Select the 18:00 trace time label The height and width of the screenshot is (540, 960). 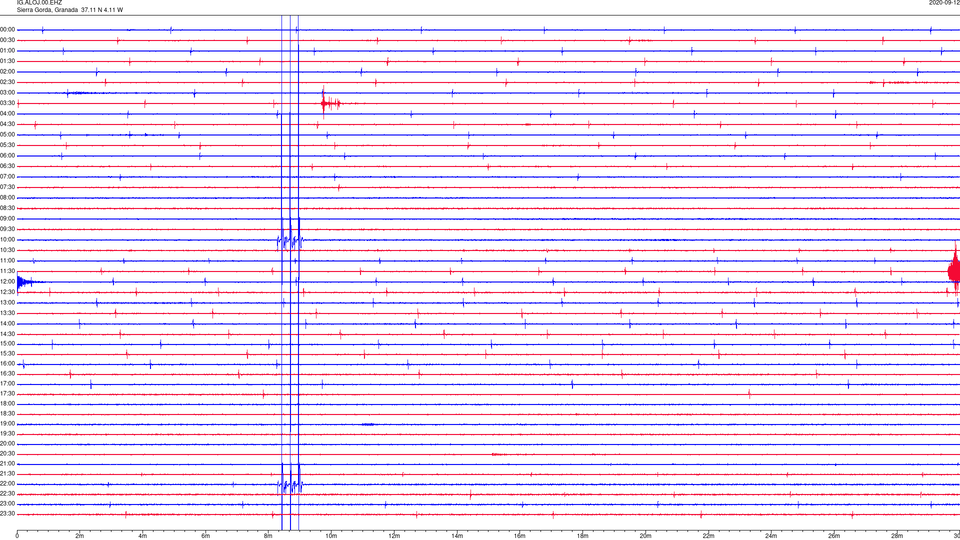tap(8, 404)
